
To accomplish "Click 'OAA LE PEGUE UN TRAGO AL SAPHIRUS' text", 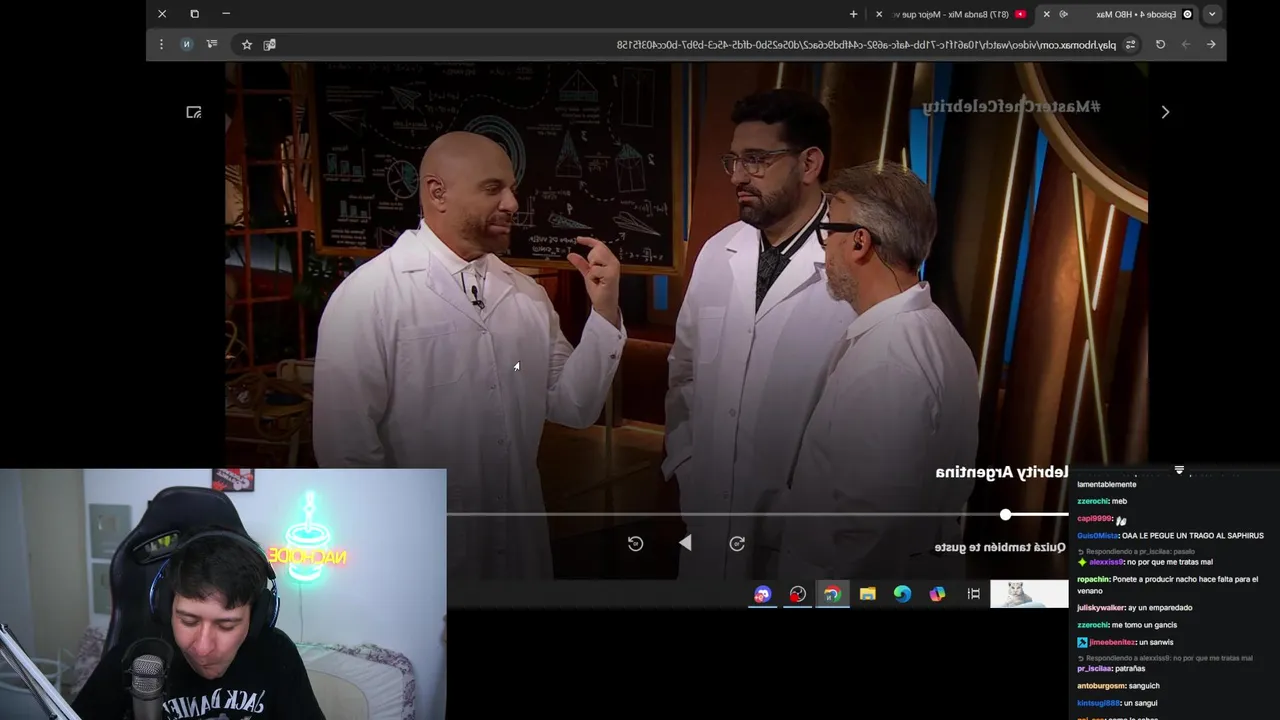I will (x=1194, y=536).
